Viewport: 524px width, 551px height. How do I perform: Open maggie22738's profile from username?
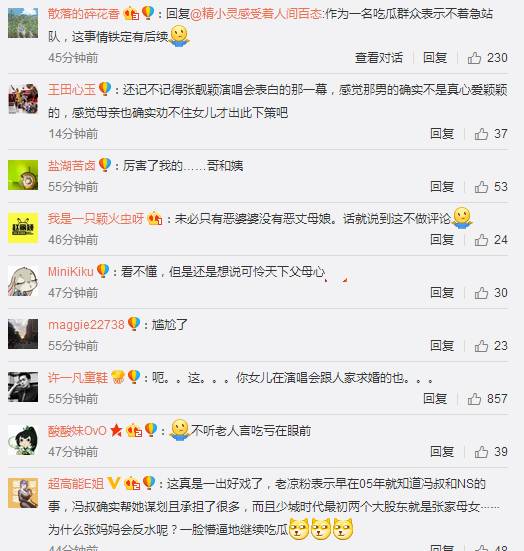coord(86,325)
